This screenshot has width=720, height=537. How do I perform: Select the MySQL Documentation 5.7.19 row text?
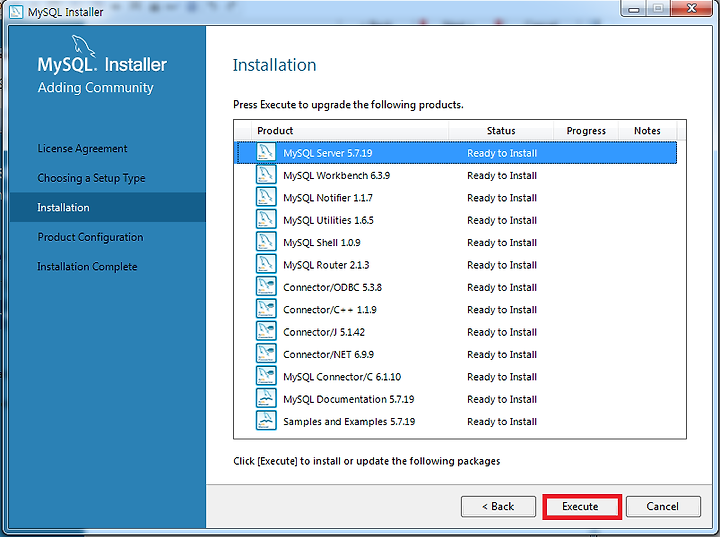[349, 399]
